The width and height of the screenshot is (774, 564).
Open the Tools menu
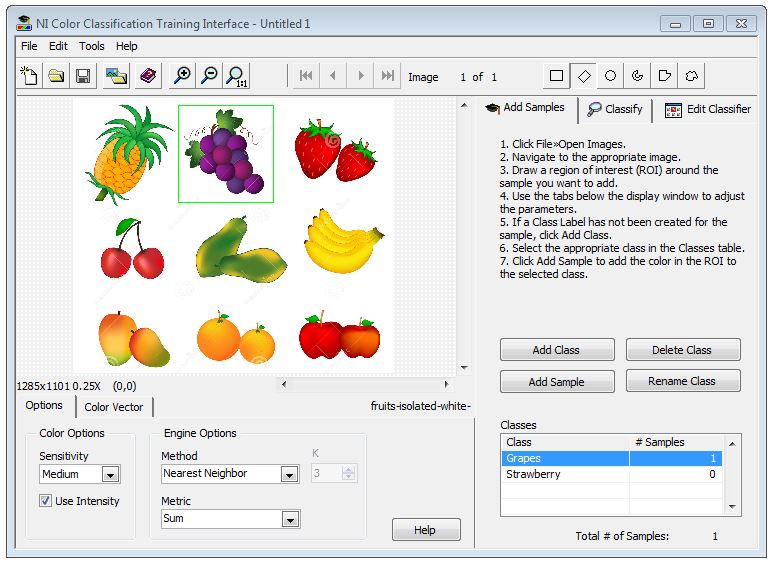pyautogui.click(x=92, y=46)
